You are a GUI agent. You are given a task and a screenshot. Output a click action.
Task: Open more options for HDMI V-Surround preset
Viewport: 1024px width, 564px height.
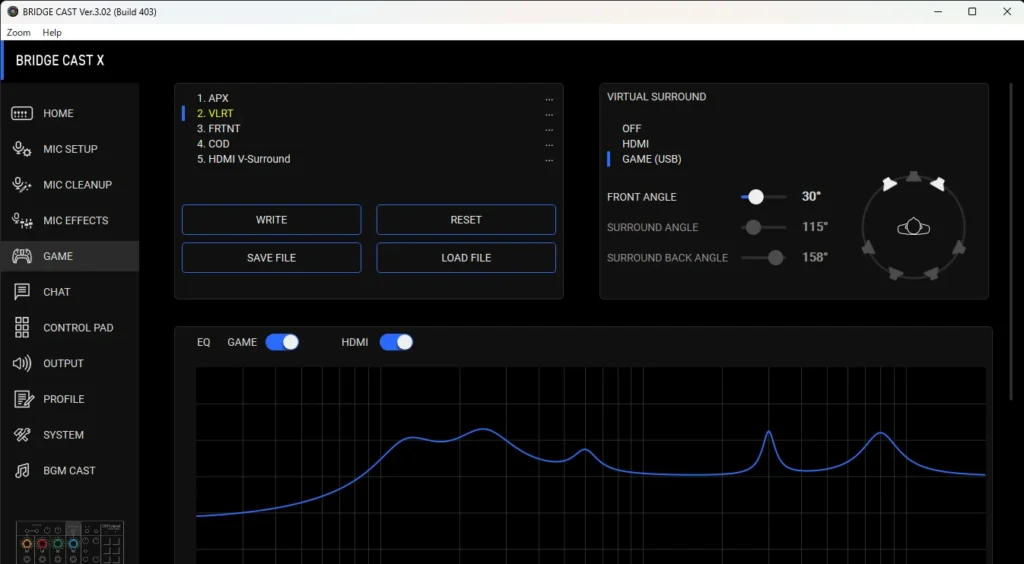click(x=549, y=160)
